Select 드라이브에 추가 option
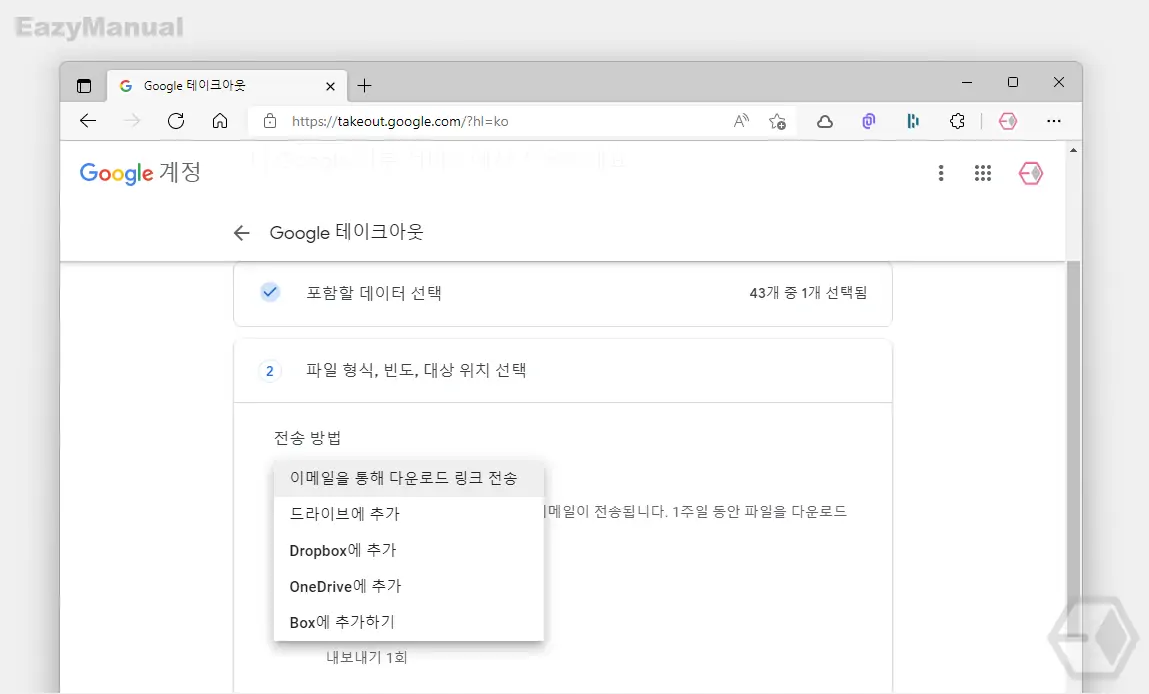The image size is (1149, 694). click(x=409, y=514)
